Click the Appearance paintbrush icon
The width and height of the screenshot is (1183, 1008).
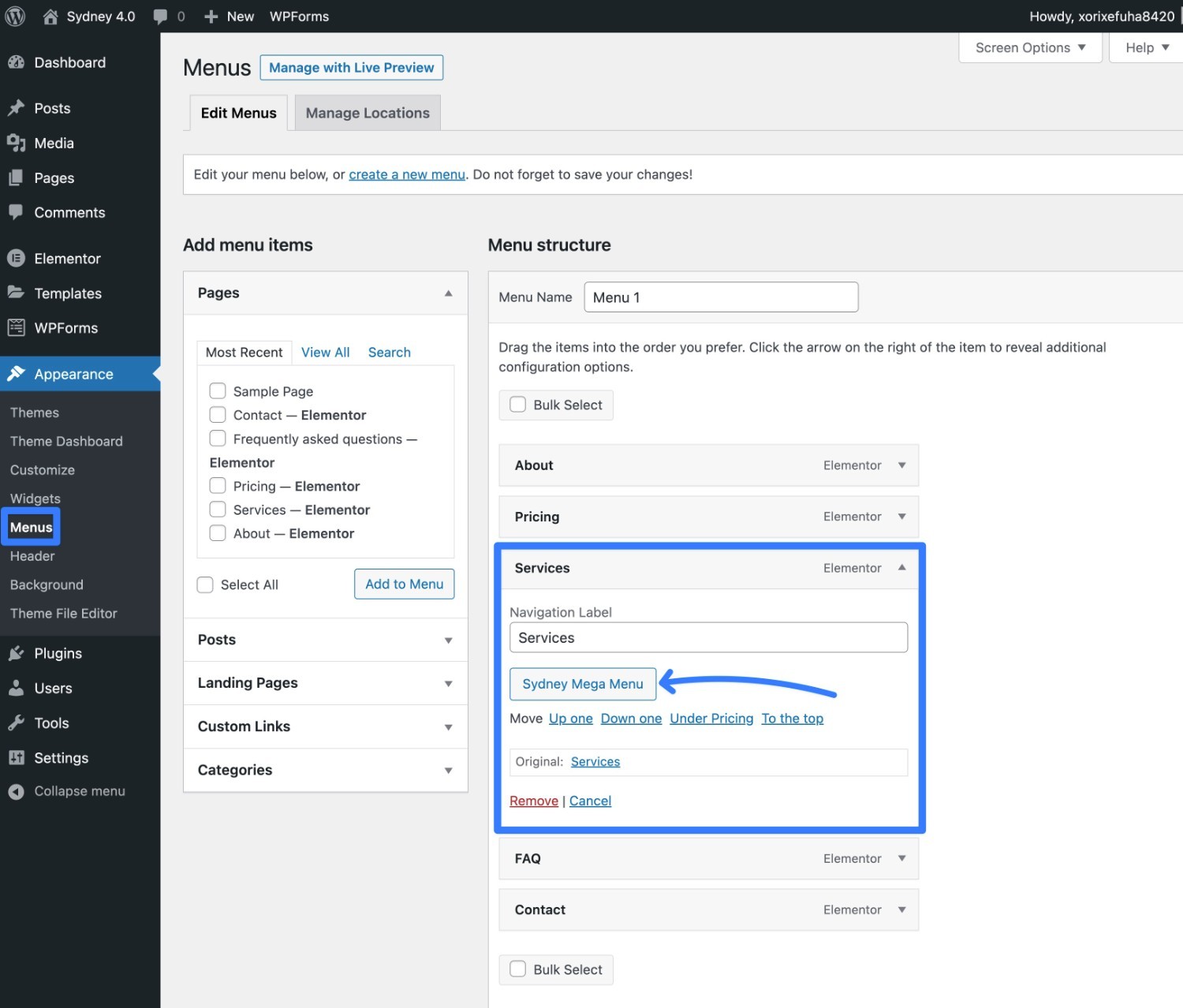[x=16, y=374]
